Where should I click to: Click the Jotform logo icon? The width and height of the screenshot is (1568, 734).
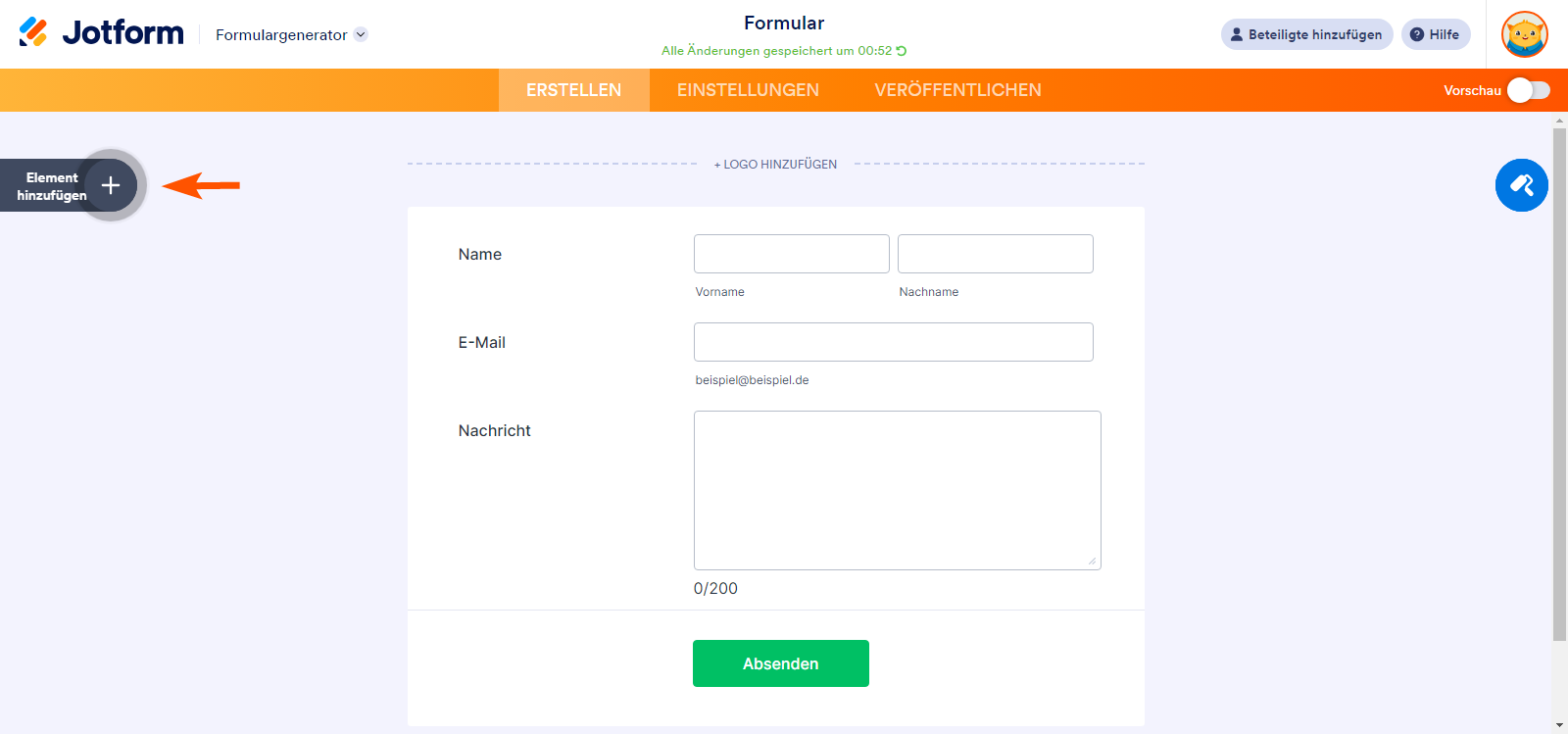tap(33, 32)
